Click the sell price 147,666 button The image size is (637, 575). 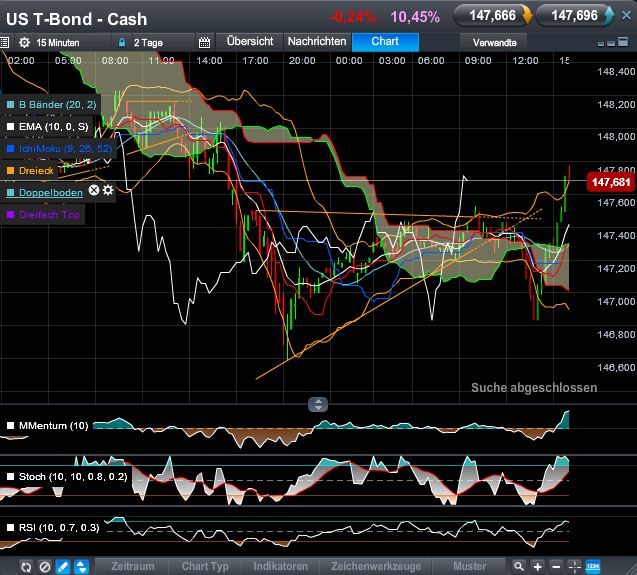[x=492, y=16]
